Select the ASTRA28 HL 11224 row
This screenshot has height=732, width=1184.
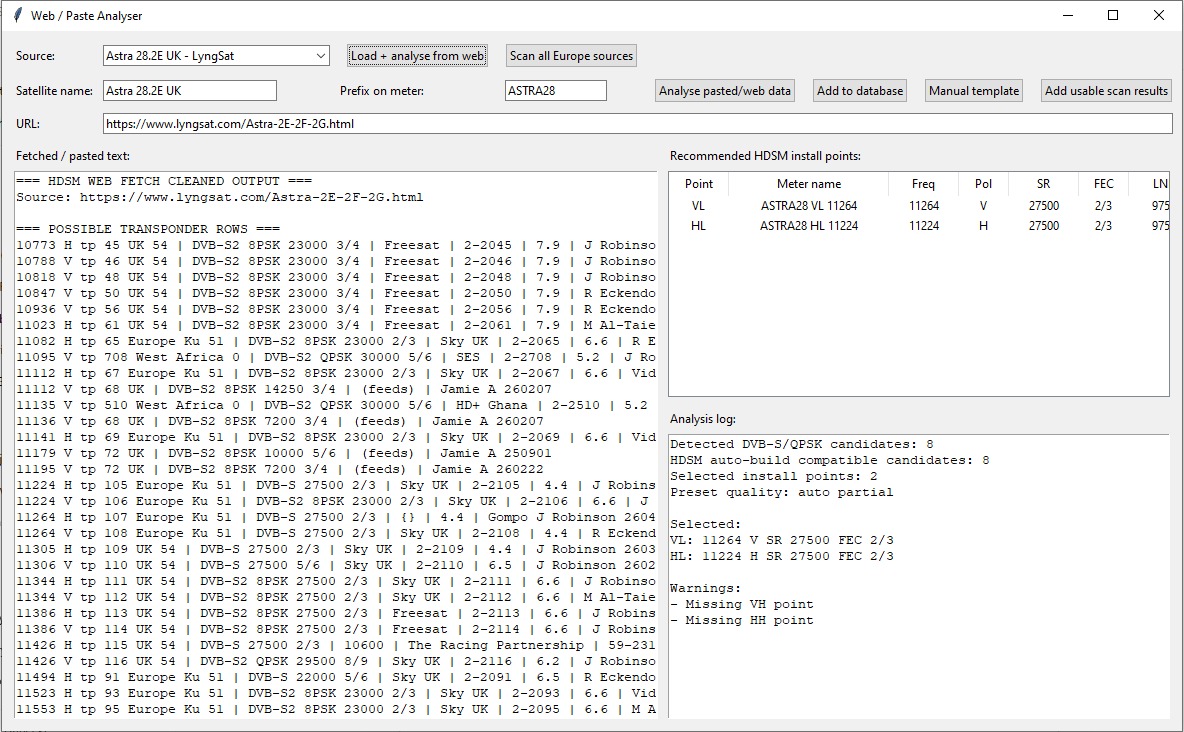(x=919, y=226)
